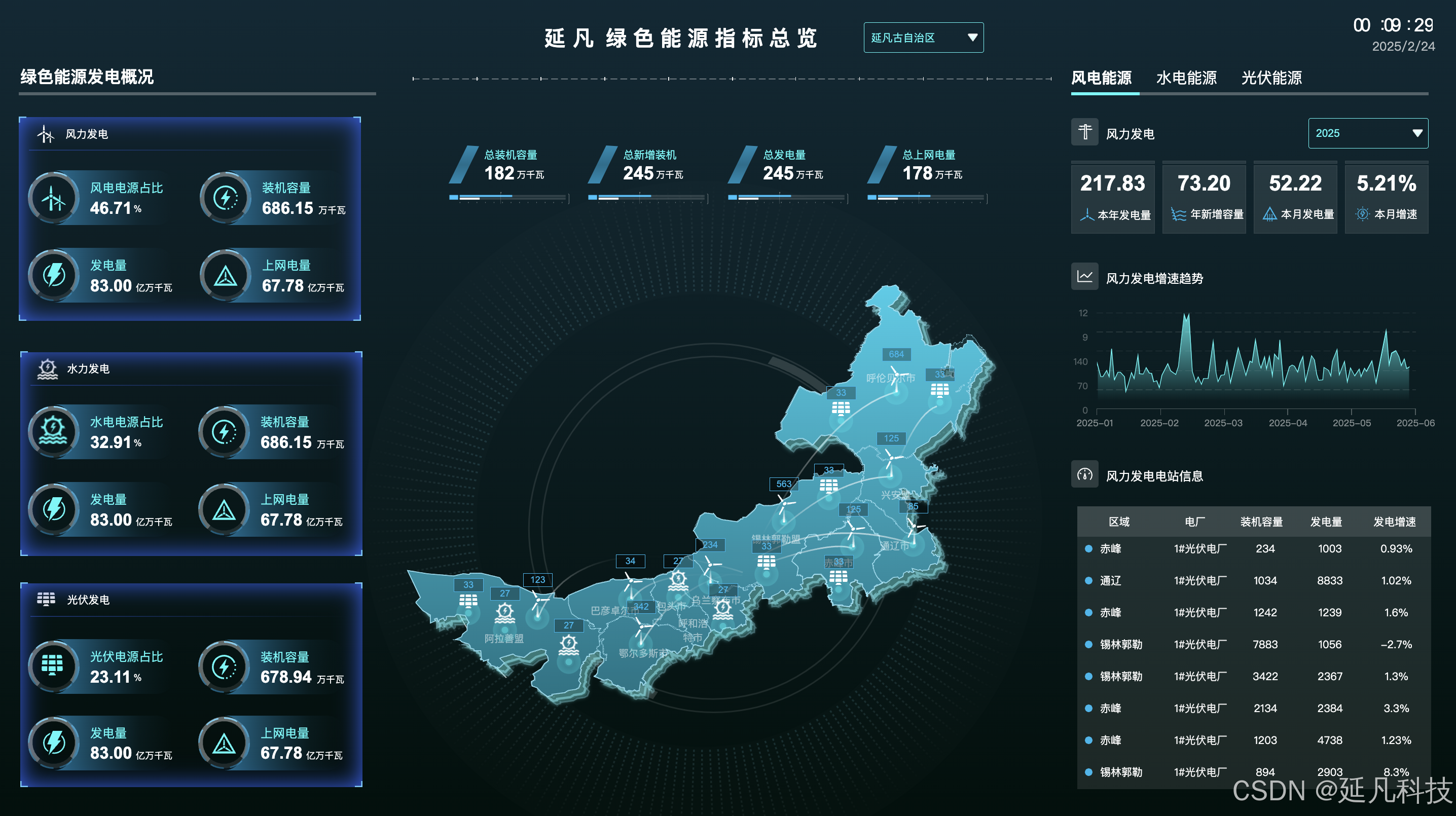Click the solar marker labeled 33 near 阿拉善盟

pyautogui.click(x=468, y=601)
